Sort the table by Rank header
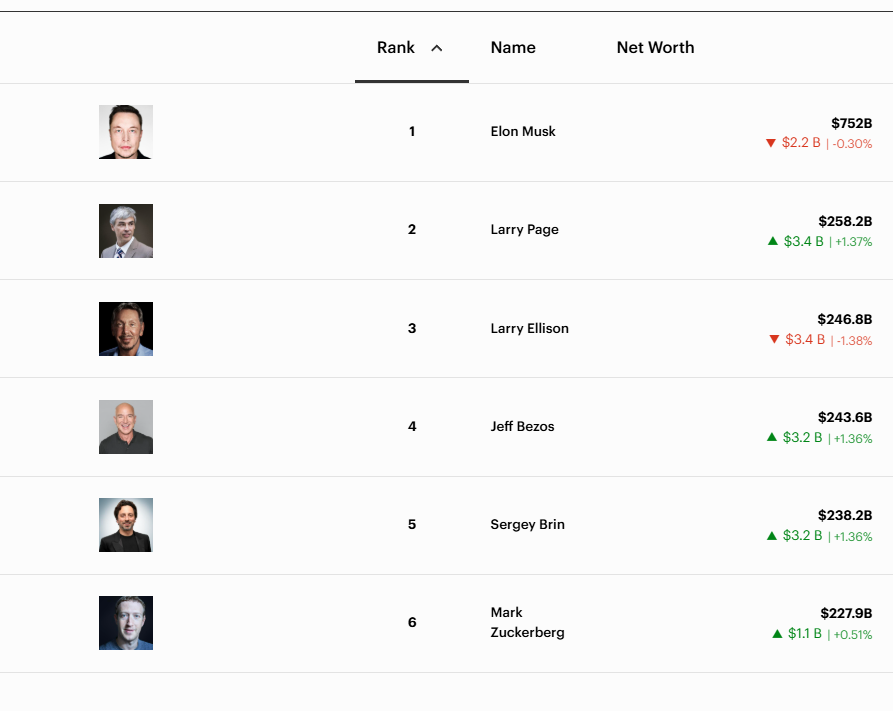893x711 pixels. pyautogui.click(x=396, y=48)
